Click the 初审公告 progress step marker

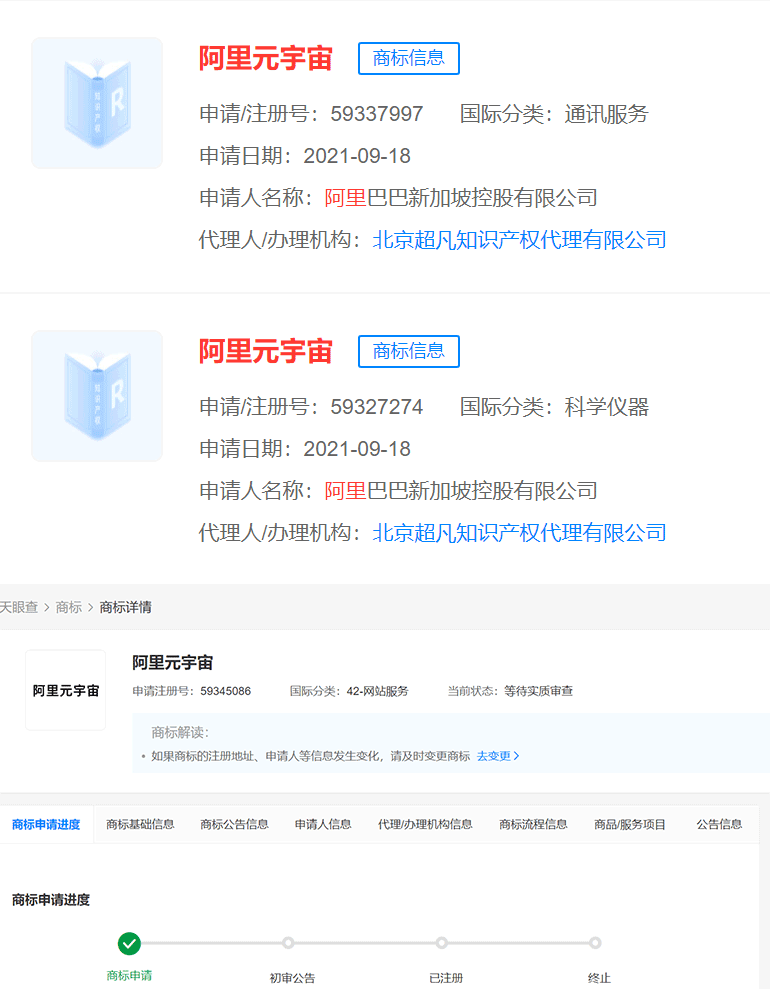tap(288, 943)
